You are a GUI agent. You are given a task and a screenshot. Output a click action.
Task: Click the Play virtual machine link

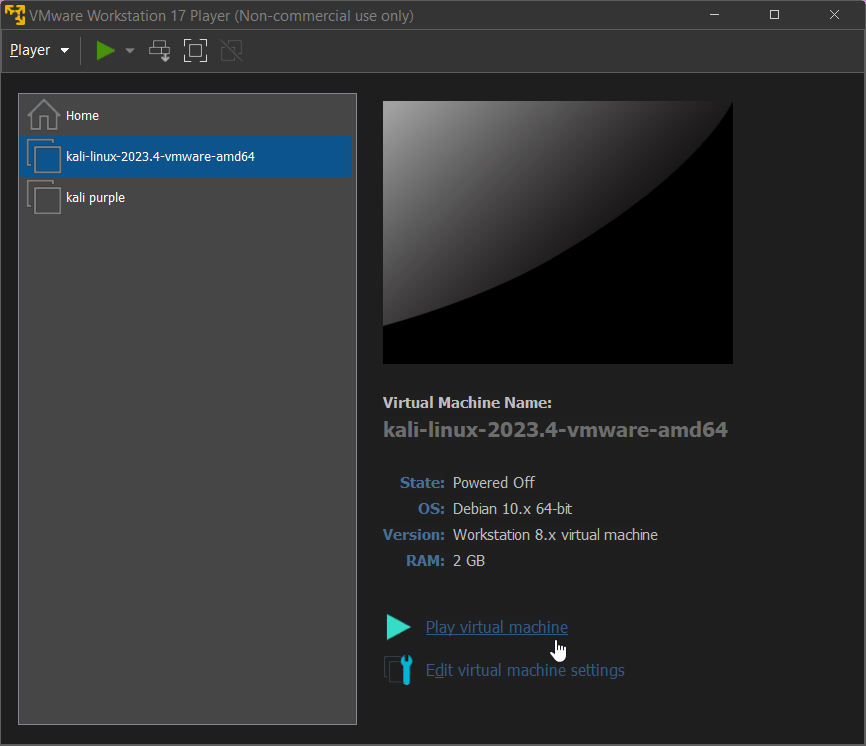[x=497, y=627]
